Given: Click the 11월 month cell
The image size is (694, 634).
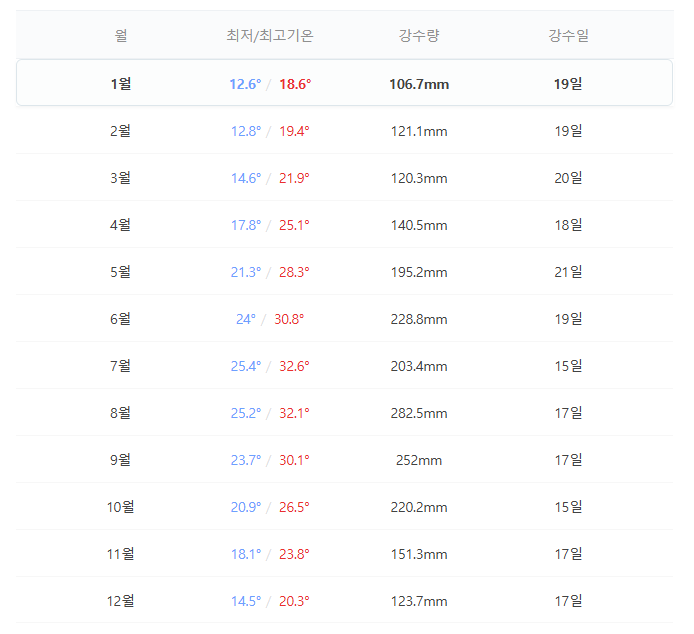Looking at the screenshot, I should pyautogui.click(x=120, y=554).
